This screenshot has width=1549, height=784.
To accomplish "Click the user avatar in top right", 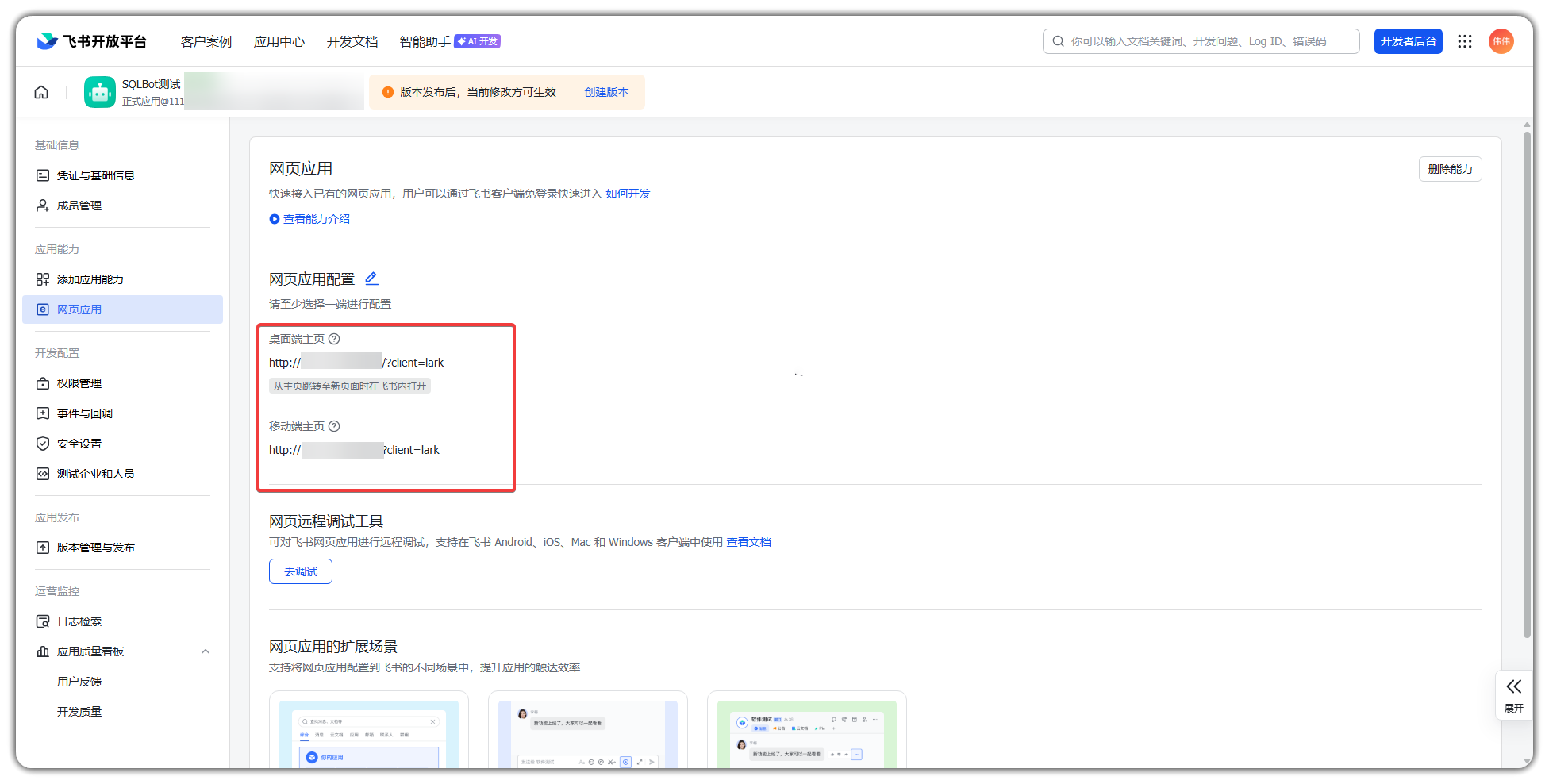I will (1500, 41).
